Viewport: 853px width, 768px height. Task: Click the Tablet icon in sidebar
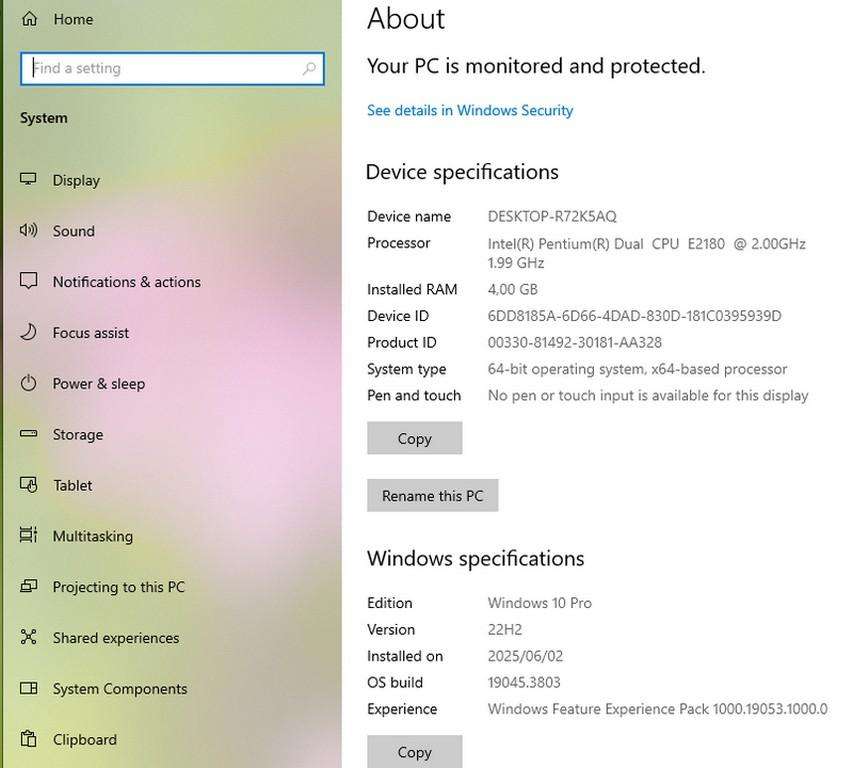29,486
